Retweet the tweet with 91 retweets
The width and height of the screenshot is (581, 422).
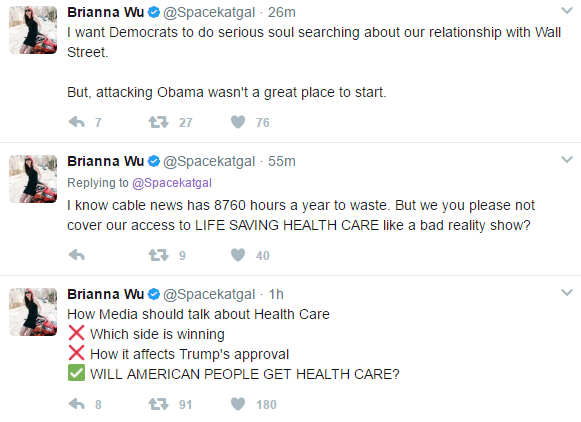point(159,404)
